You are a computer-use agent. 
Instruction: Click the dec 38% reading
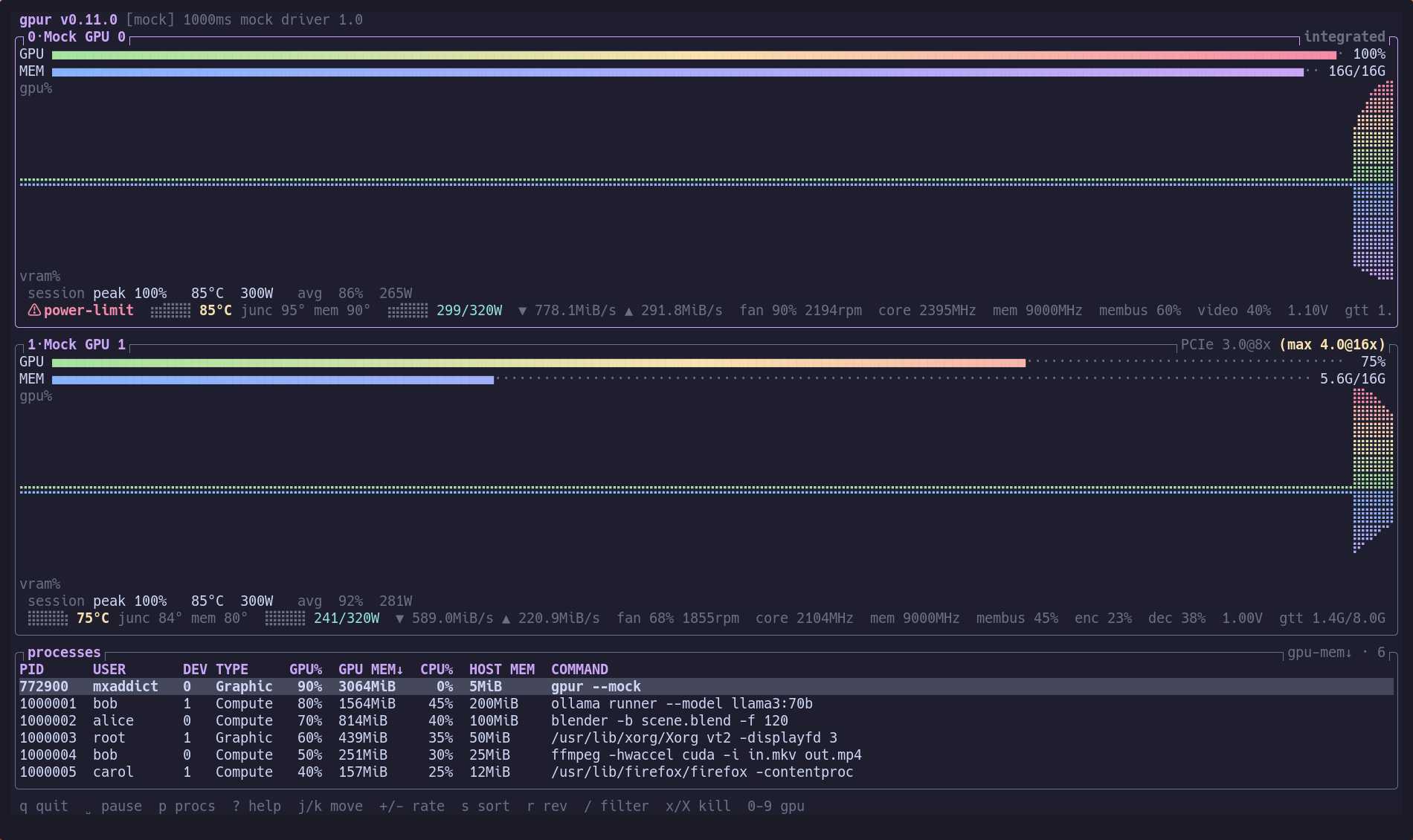pos(1177,618)
